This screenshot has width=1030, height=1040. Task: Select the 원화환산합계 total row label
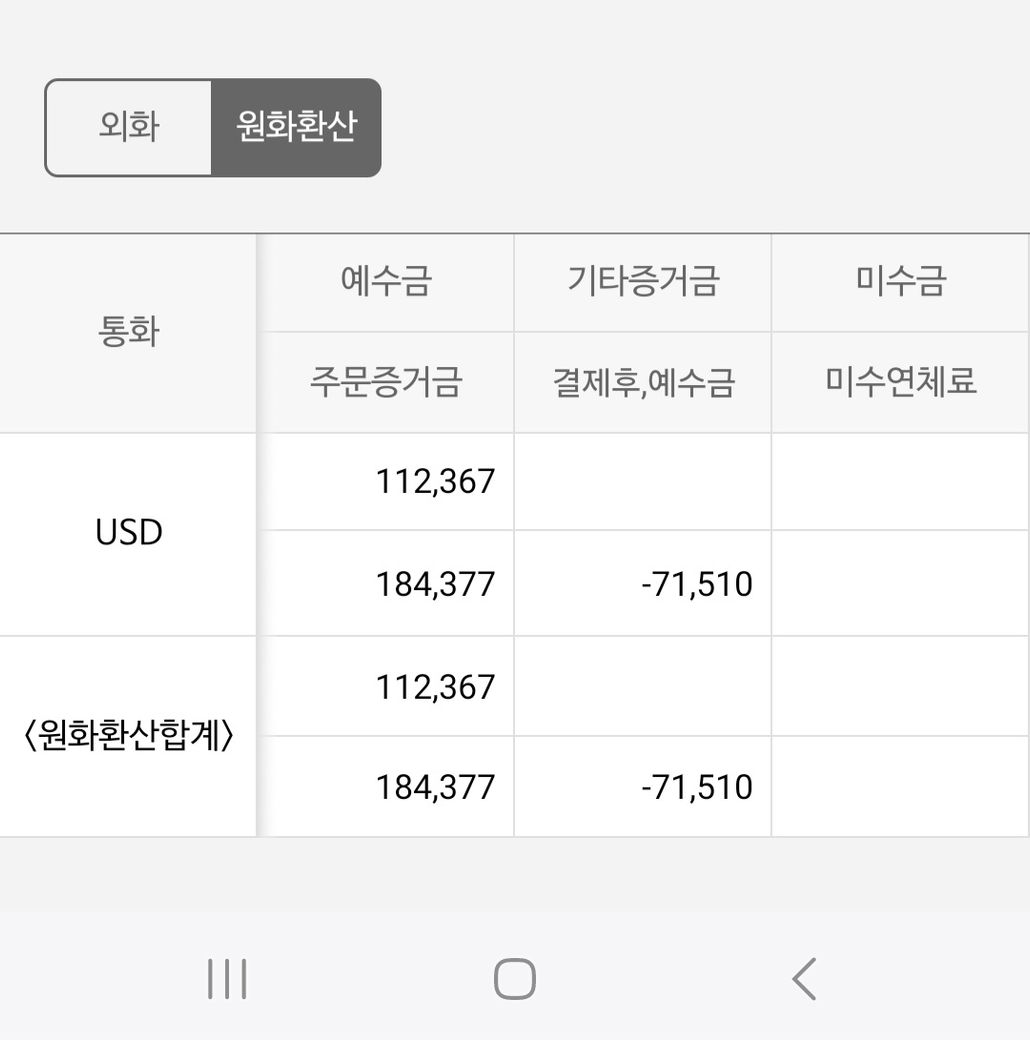pyautogui.click(x=129, y=737)
